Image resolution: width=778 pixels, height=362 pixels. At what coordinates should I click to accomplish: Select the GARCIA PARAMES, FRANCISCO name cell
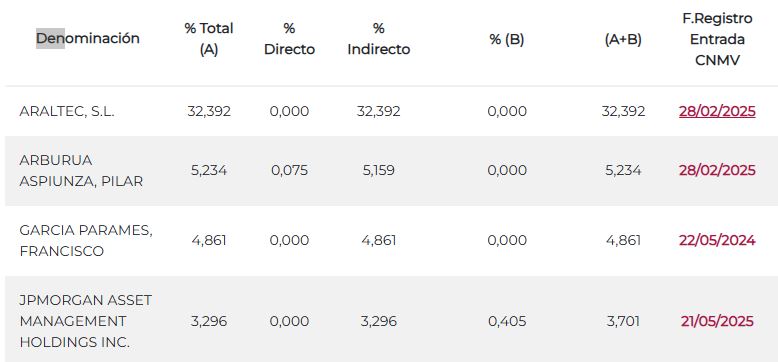(x=86, y=241)
